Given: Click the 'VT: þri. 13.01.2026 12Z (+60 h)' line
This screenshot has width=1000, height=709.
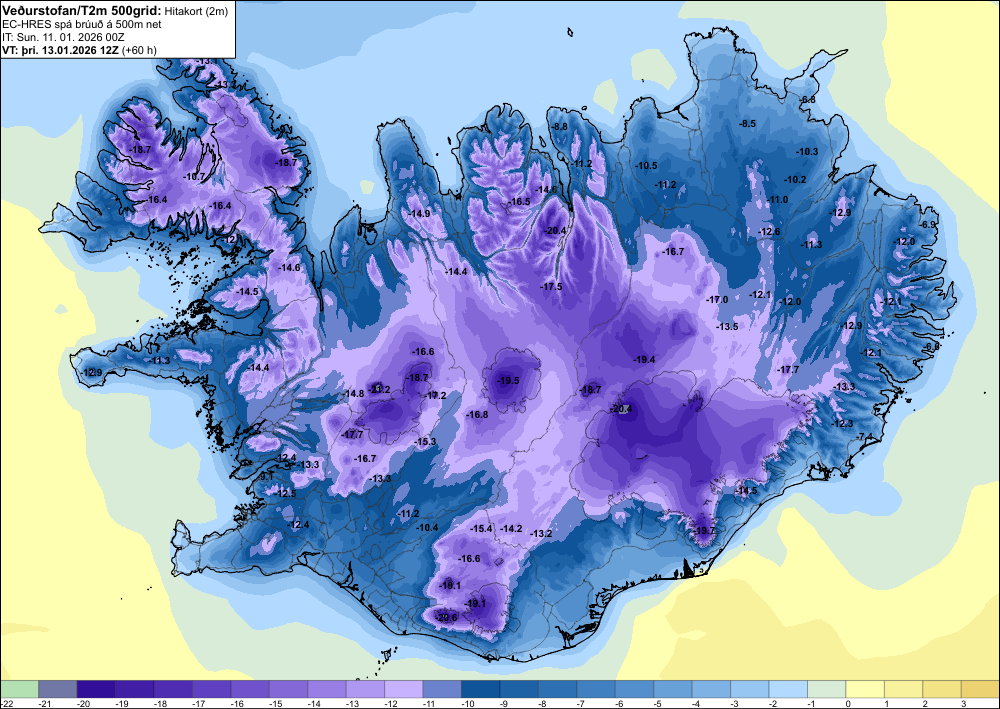Looking at the screenshot, I should (x=79, y=50).
